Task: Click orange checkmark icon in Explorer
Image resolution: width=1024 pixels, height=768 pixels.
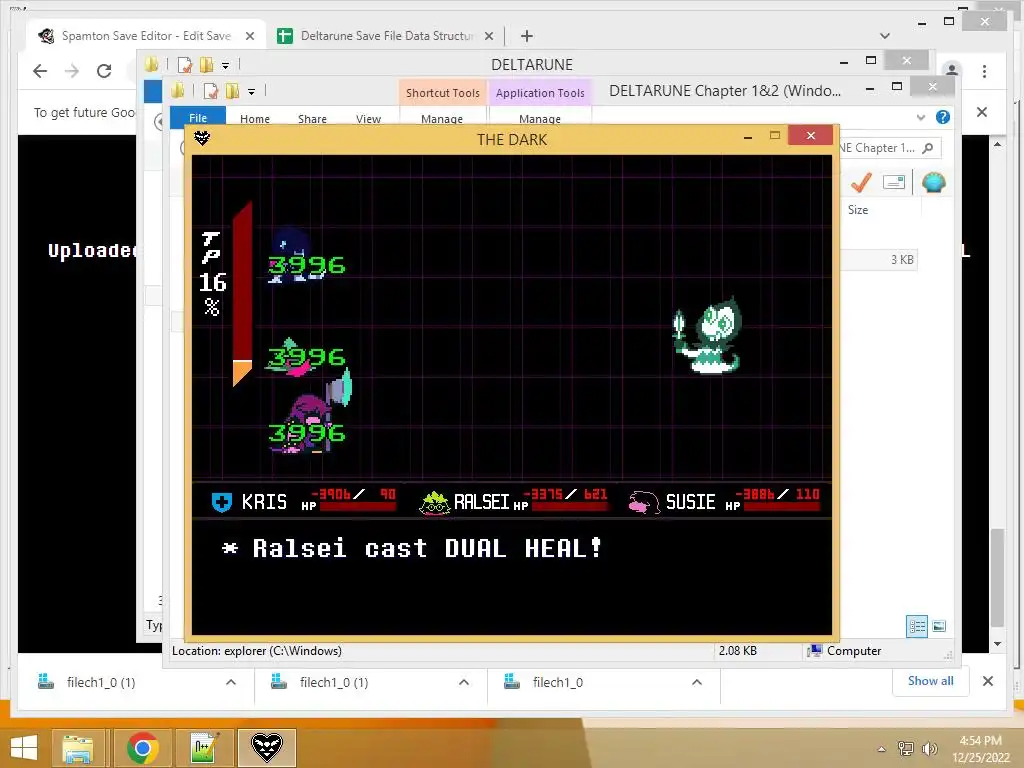Action: [x=861, y=183]
